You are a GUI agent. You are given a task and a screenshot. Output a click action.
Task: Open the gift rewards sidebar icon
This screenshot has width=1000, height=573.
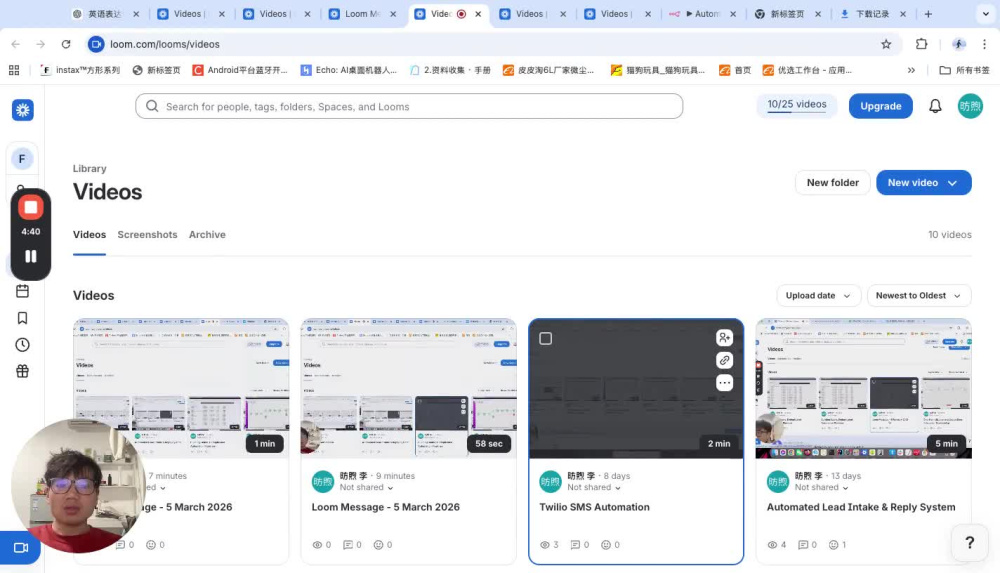22,371
